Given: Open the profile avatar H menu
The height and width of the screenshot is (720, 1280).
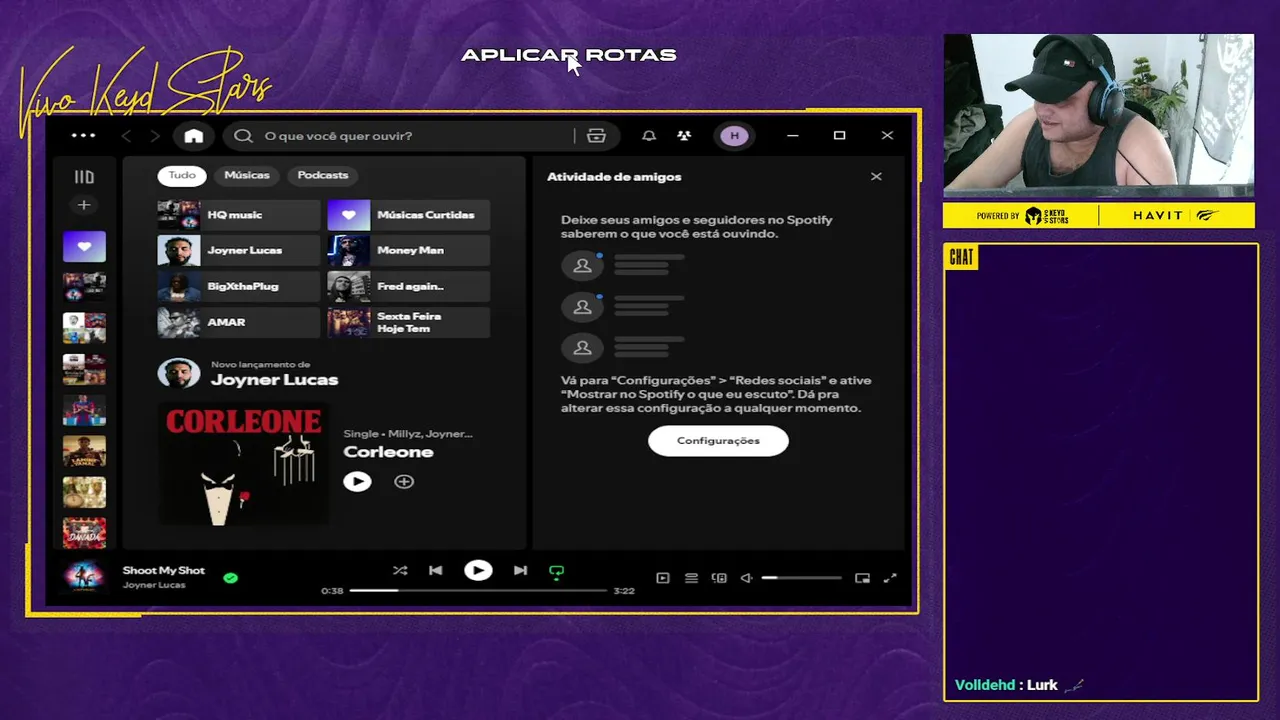Looking at the screenshot, I should [x=734, y=136].
